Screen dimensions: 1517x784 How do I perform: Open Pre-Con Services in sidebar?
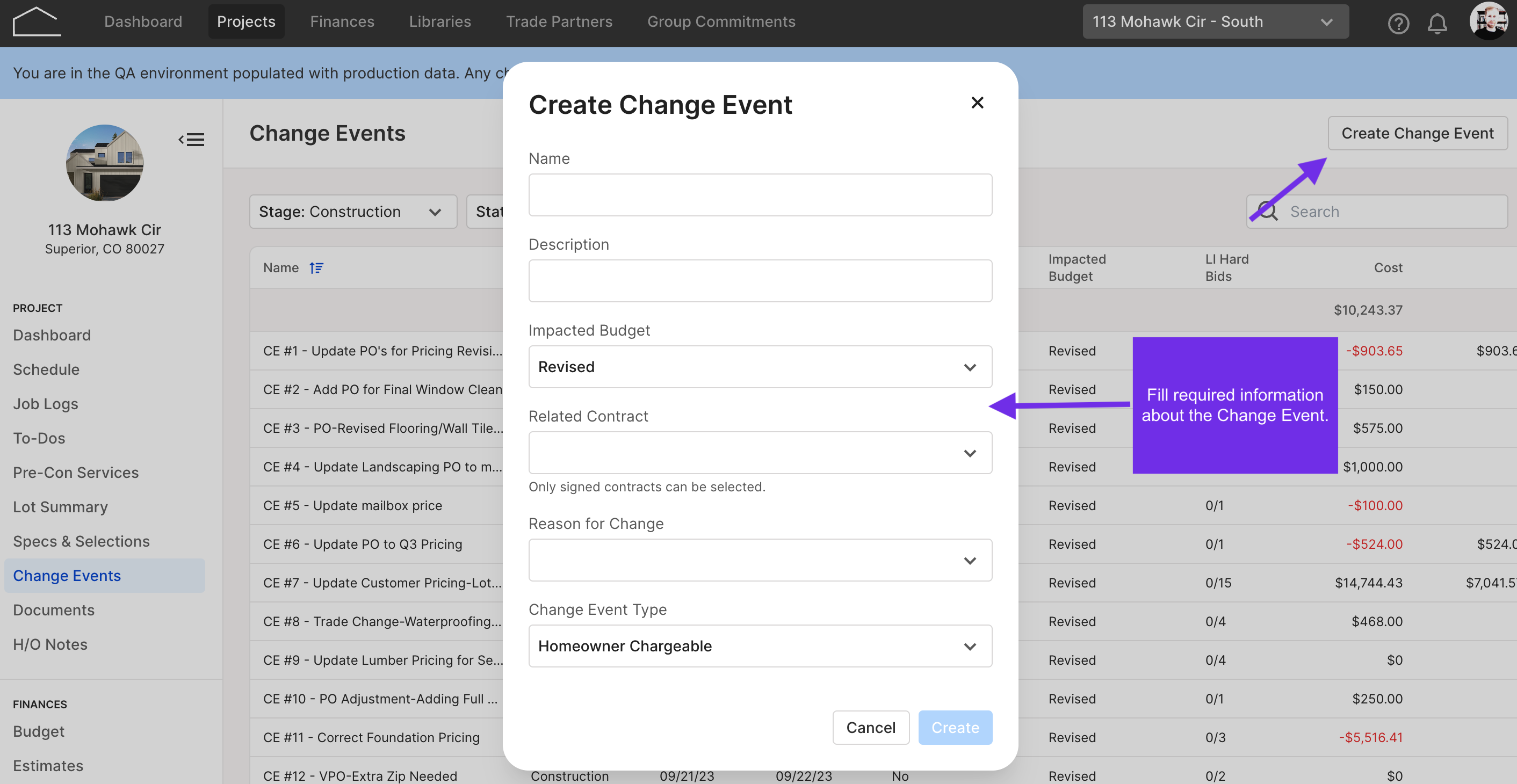coord(75,473)
